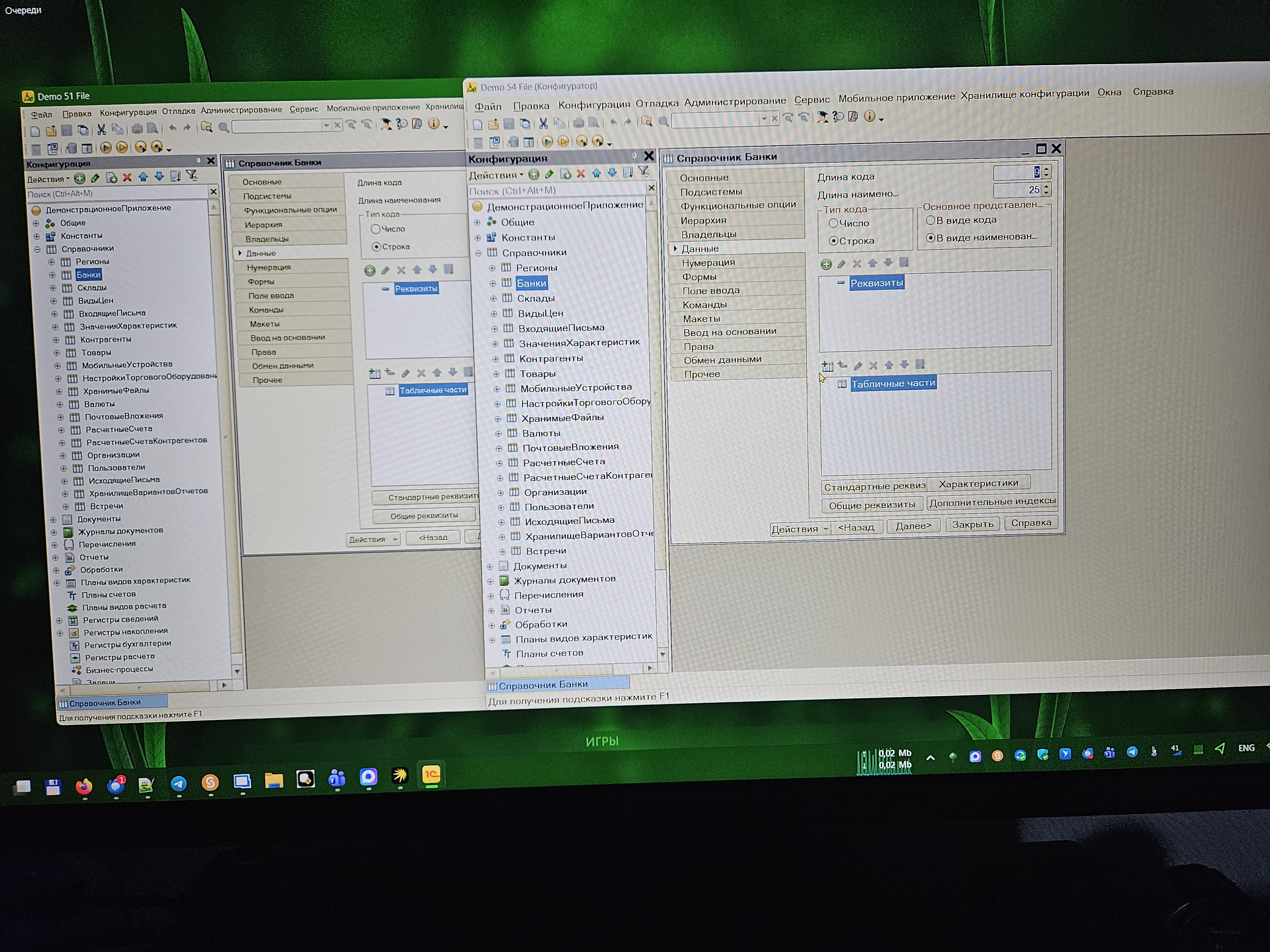Click the 1C application icon on the taskbar
1270x952 pixels.
[x=431, y=775]
